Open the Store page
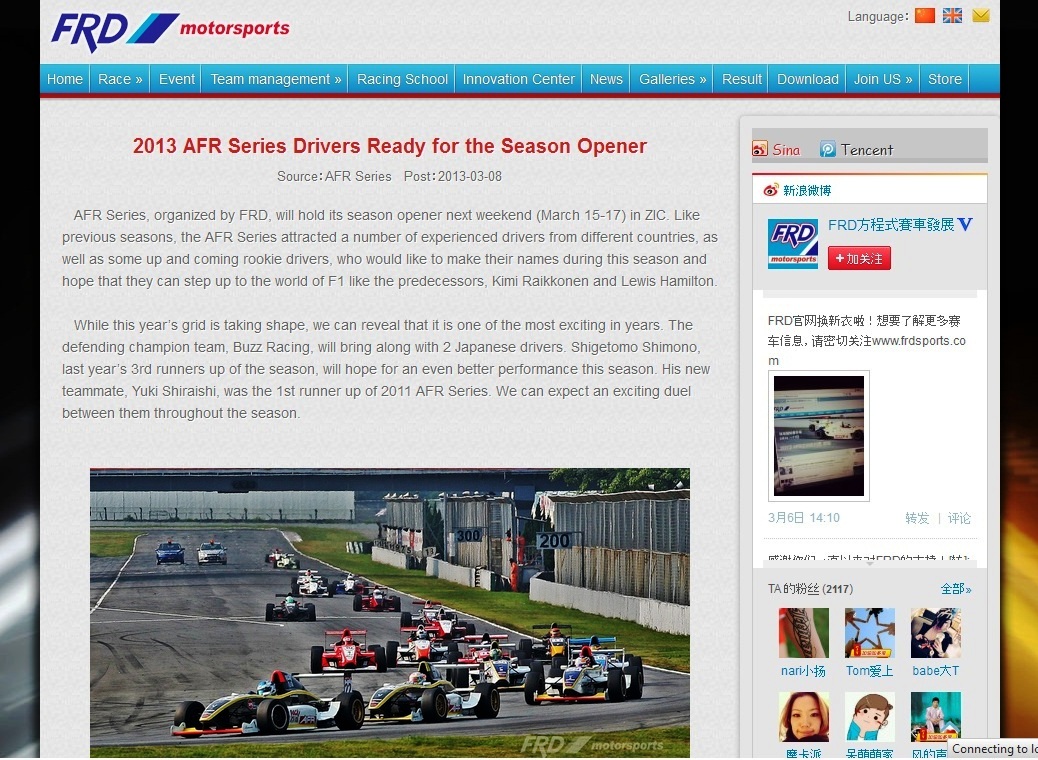This screenshot has height=760, width=1038. coord(944,79)
